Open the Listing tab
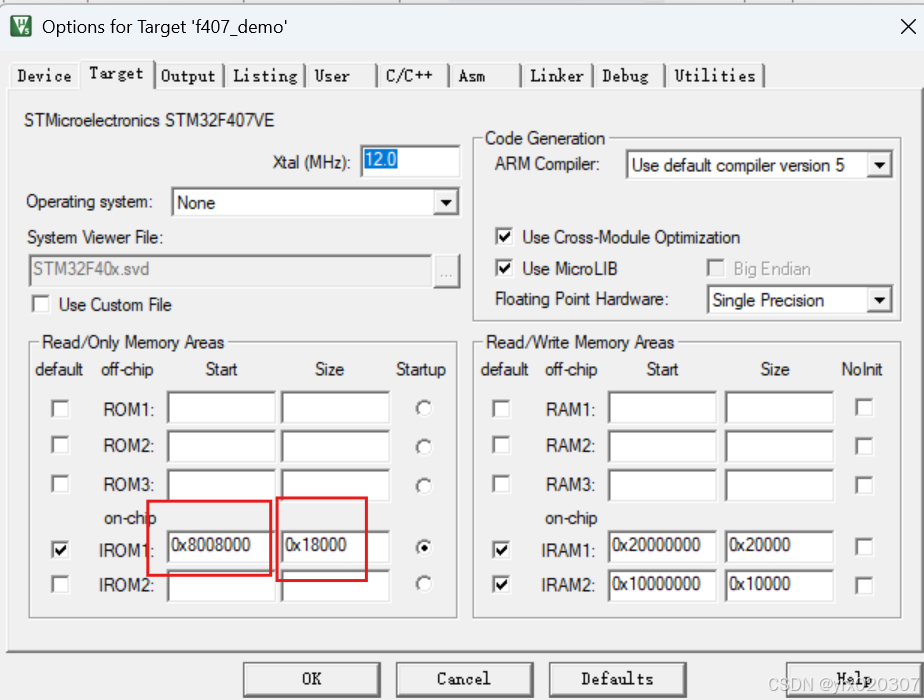The height and width of the screenshot is (700, 924). click(265, 76)
